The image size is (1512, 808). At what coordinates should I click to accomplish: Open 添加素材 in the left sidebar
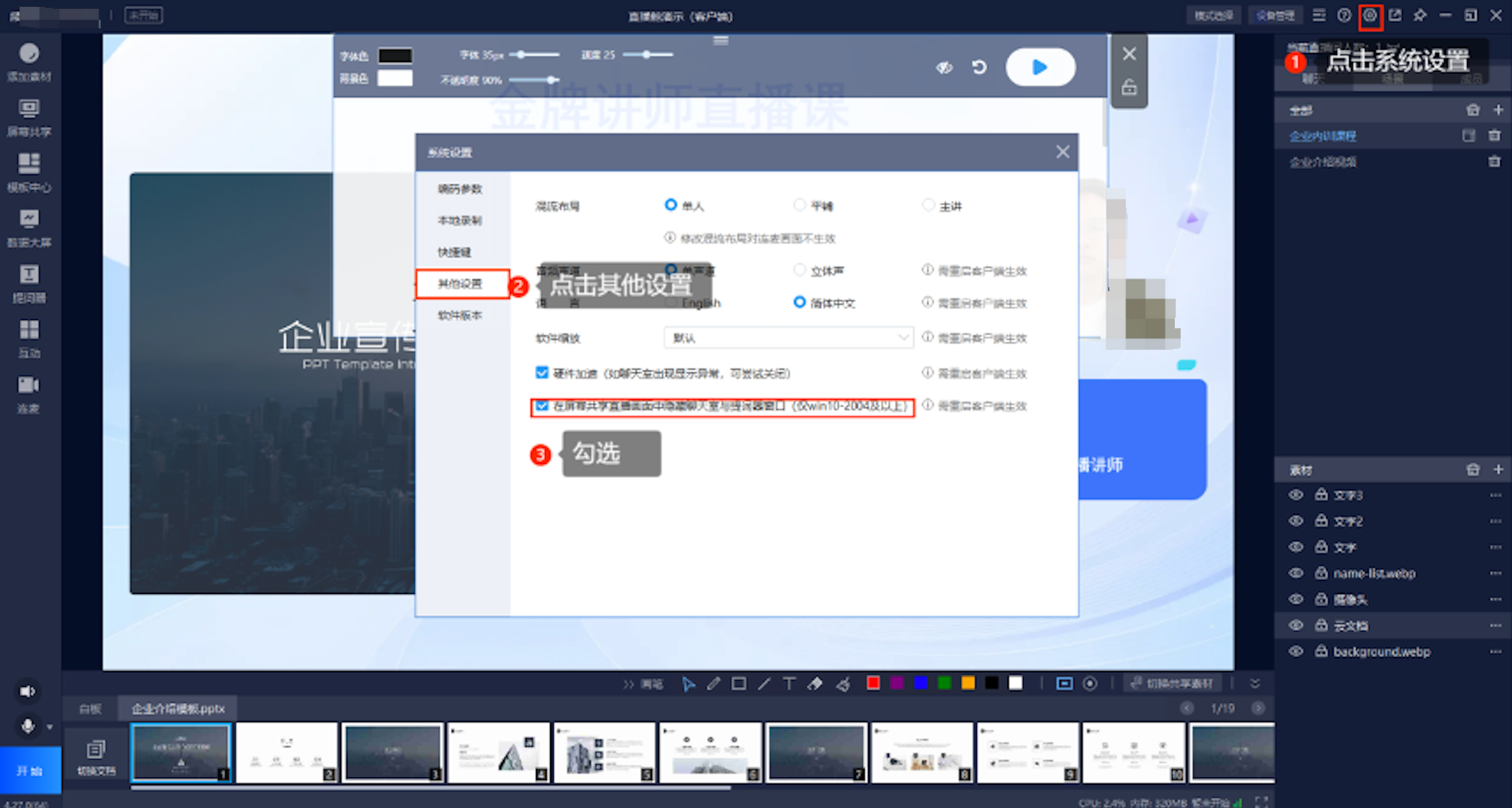29,62
